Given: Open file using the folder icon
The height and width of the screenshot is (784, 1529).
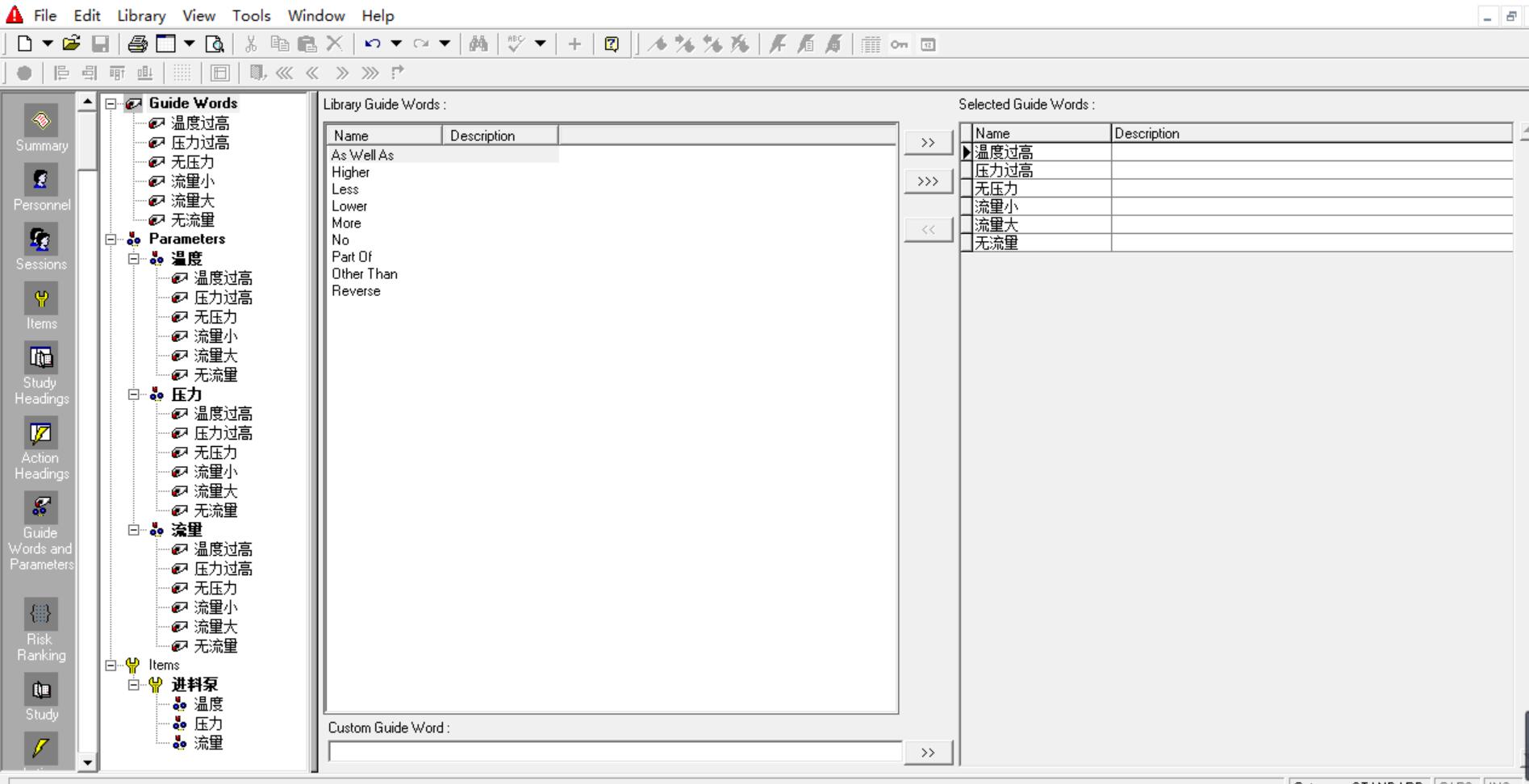Looking at the screenshot, I should pyautogui.click(x=72, y=44).
